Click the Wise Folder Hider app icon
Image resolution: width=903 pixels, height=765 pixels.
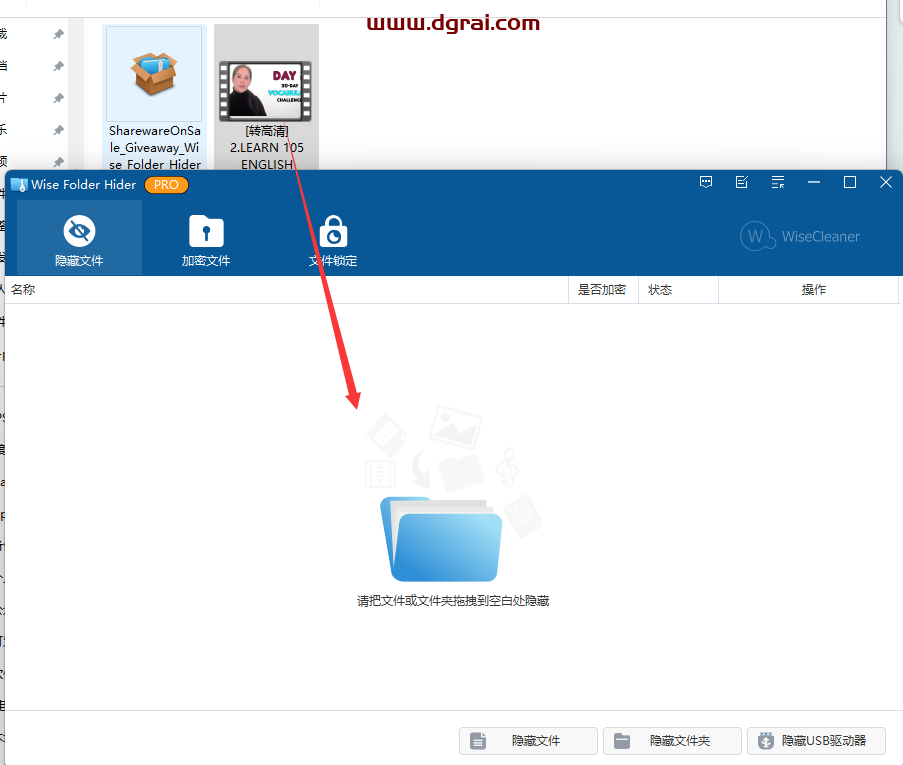[19, 185]
